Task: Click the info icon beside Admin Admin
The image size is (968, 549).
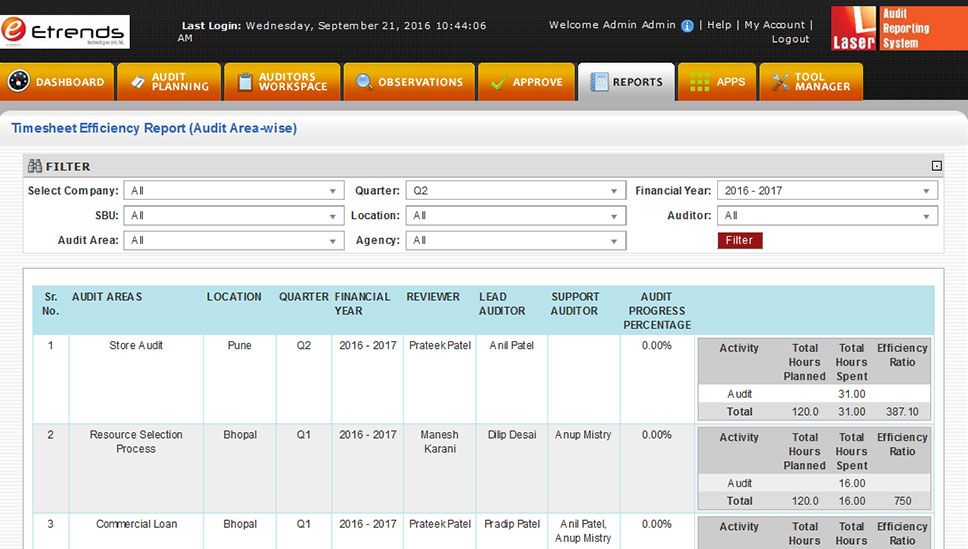Action: [x=687, y=26]
